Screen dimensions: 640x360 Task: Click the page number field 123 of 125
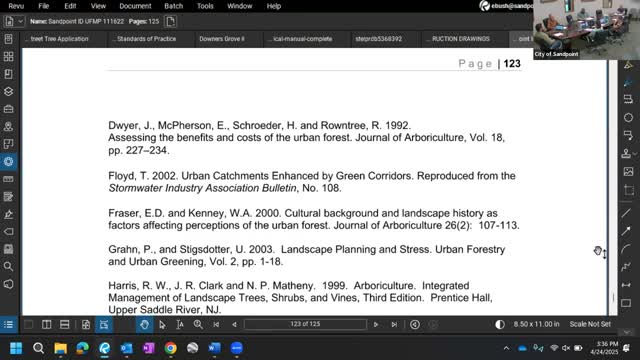305,324
